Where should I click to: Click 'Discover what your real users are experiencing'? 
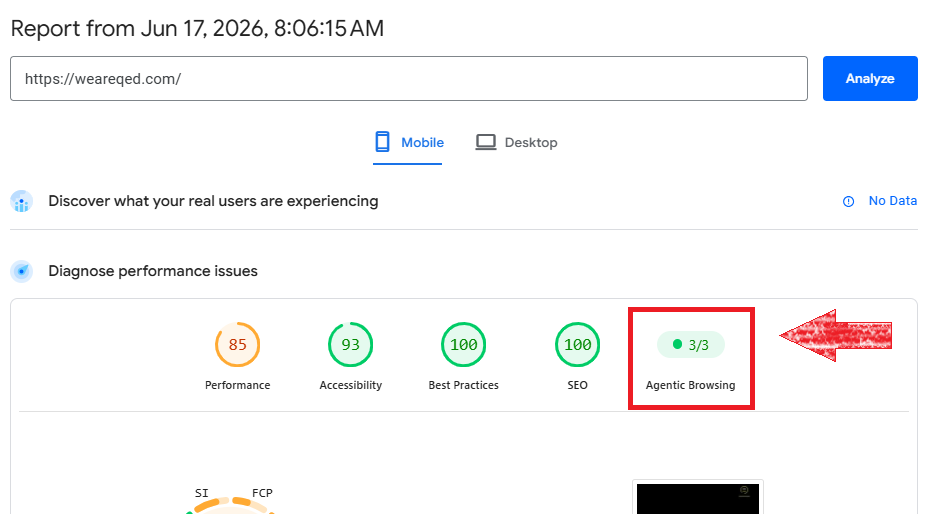tap(213, 201)
